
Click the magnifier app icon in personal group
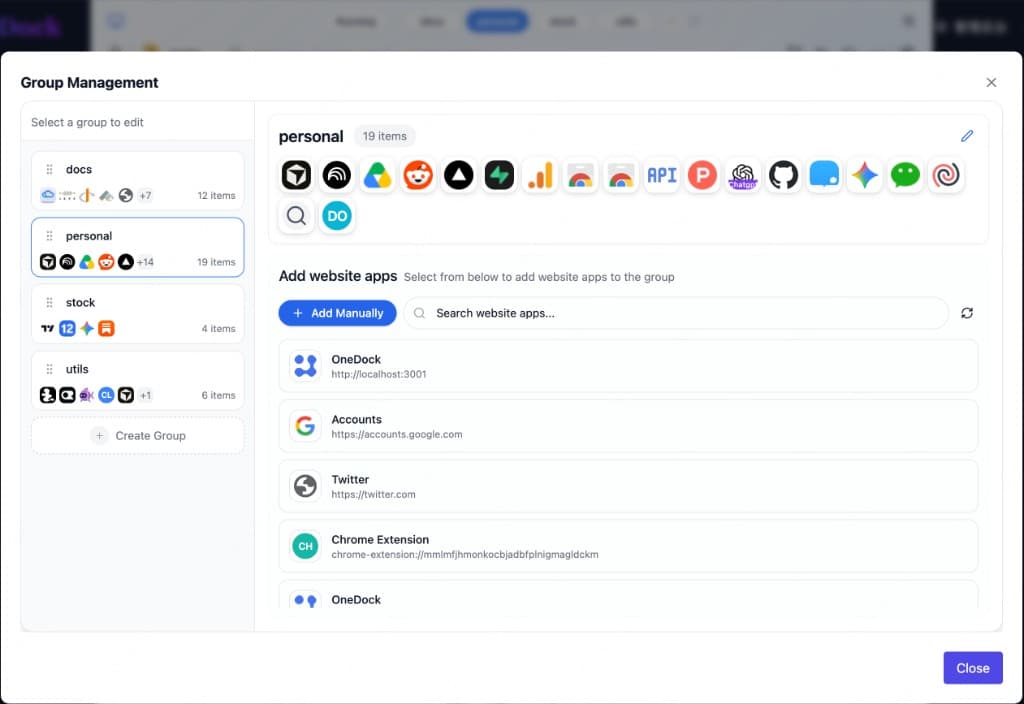pos(296,216)
